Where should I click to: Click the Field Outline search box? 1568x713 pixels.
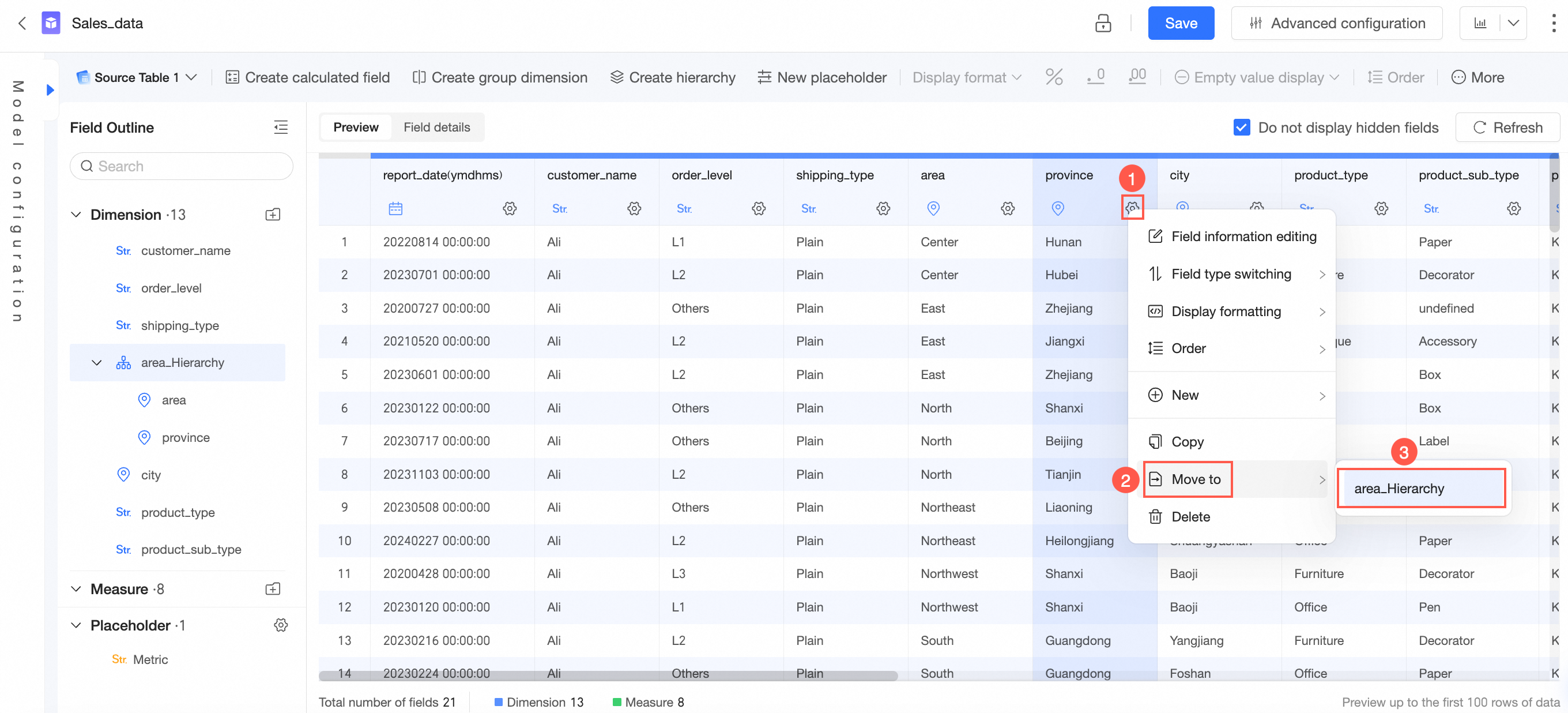coord(182,166)
